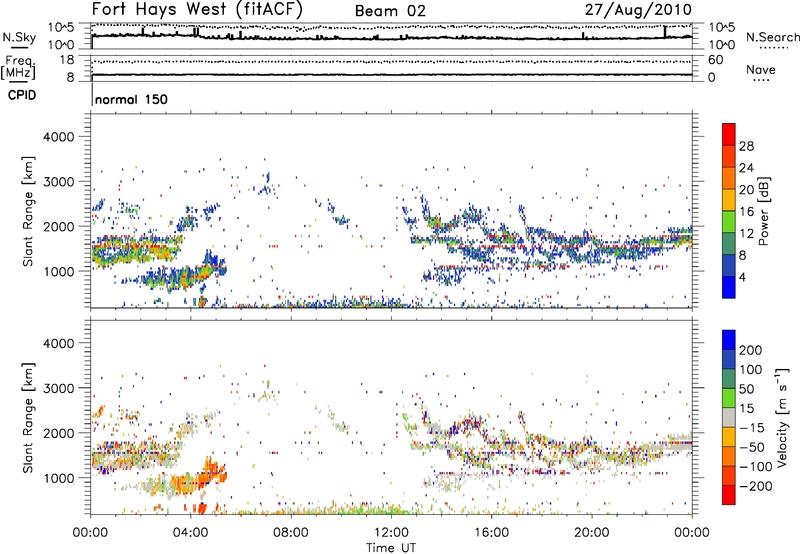
Task: Click the 'Time UT' axis title
Action: pyautogui.click(x=391, y=547)
